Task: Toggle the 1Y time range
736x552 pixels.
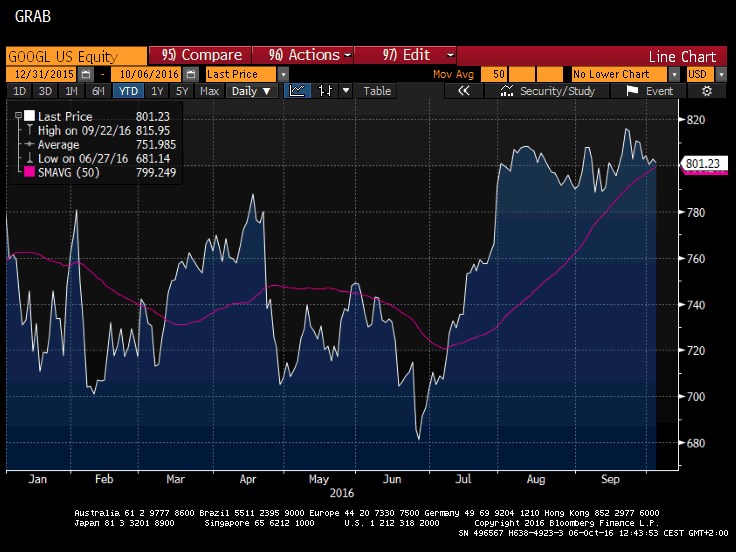Action: 157,91
